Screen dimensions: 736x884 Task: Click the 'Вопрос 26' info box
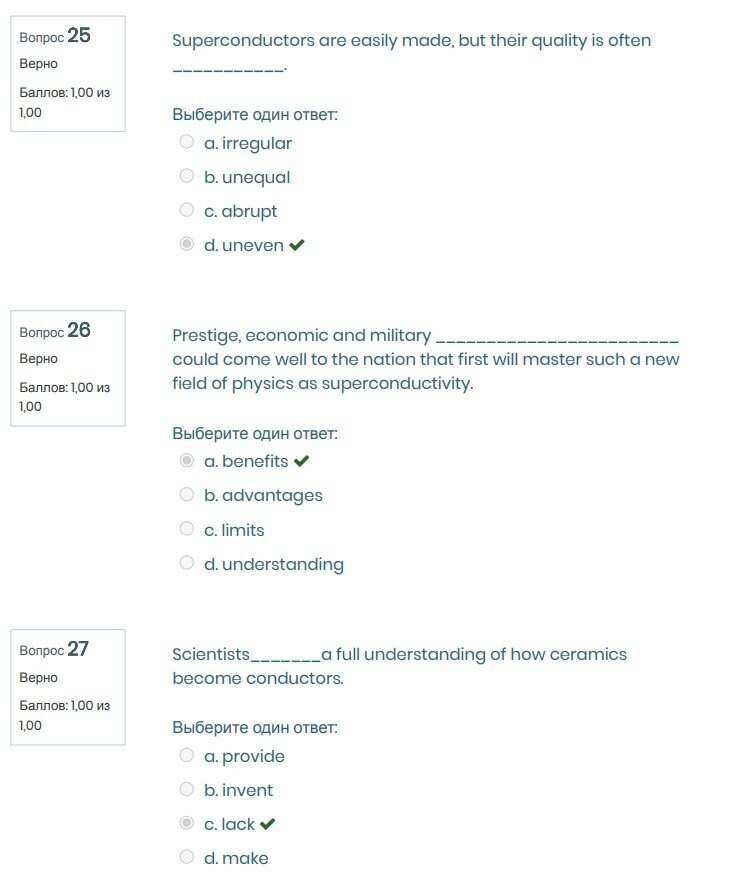67,368
